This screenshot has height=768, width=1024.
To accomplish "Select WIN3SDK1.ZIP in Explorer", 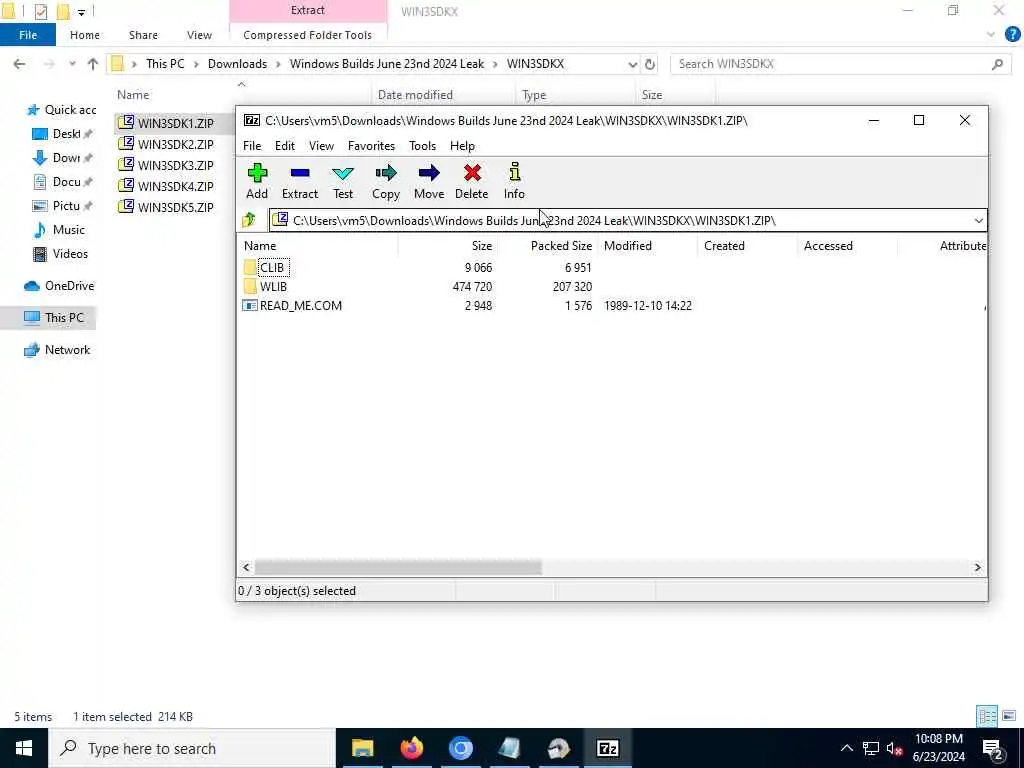I will coord(176,123).
